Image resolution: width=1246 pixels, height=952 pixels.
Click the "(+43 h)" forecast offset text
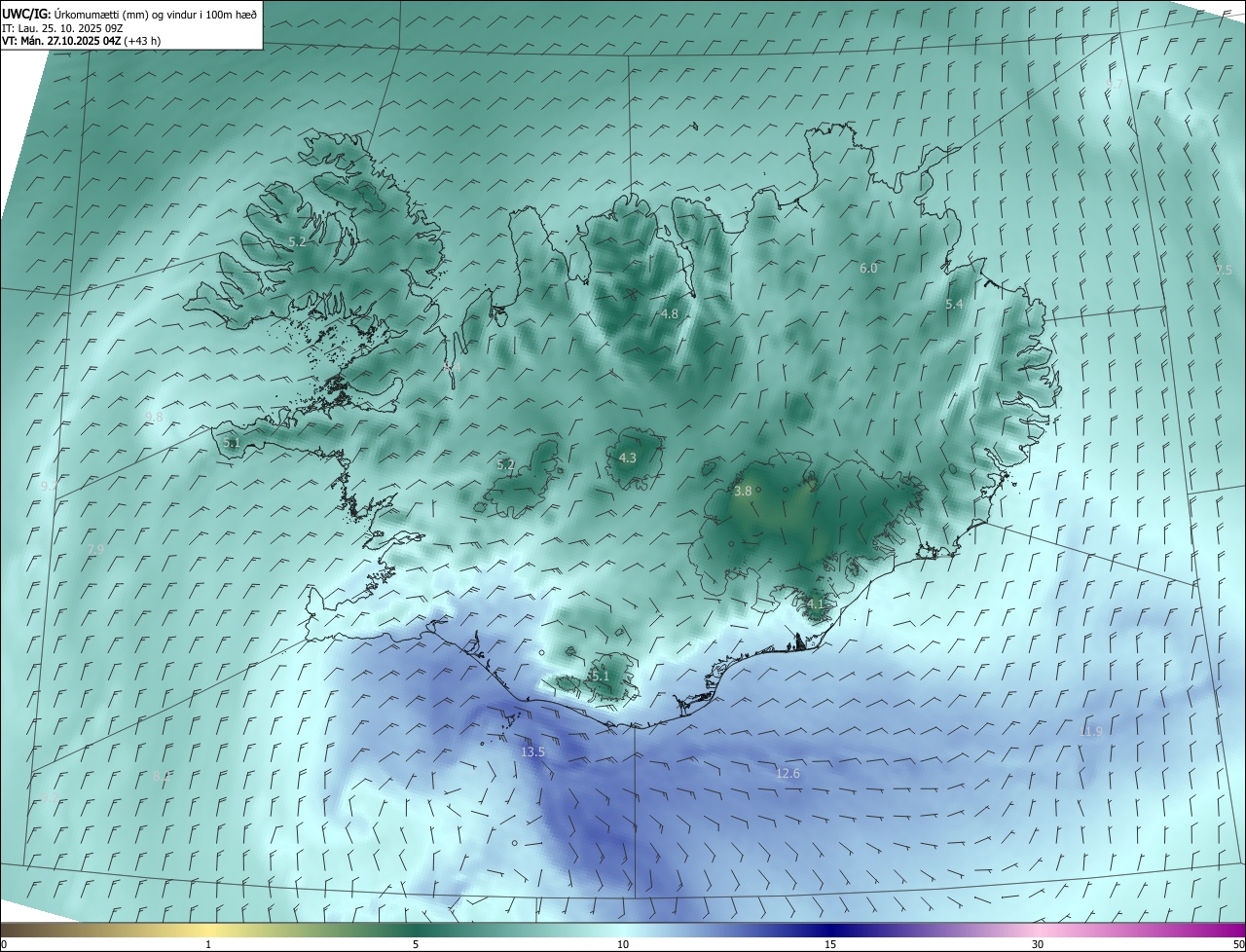coord(142,41)
